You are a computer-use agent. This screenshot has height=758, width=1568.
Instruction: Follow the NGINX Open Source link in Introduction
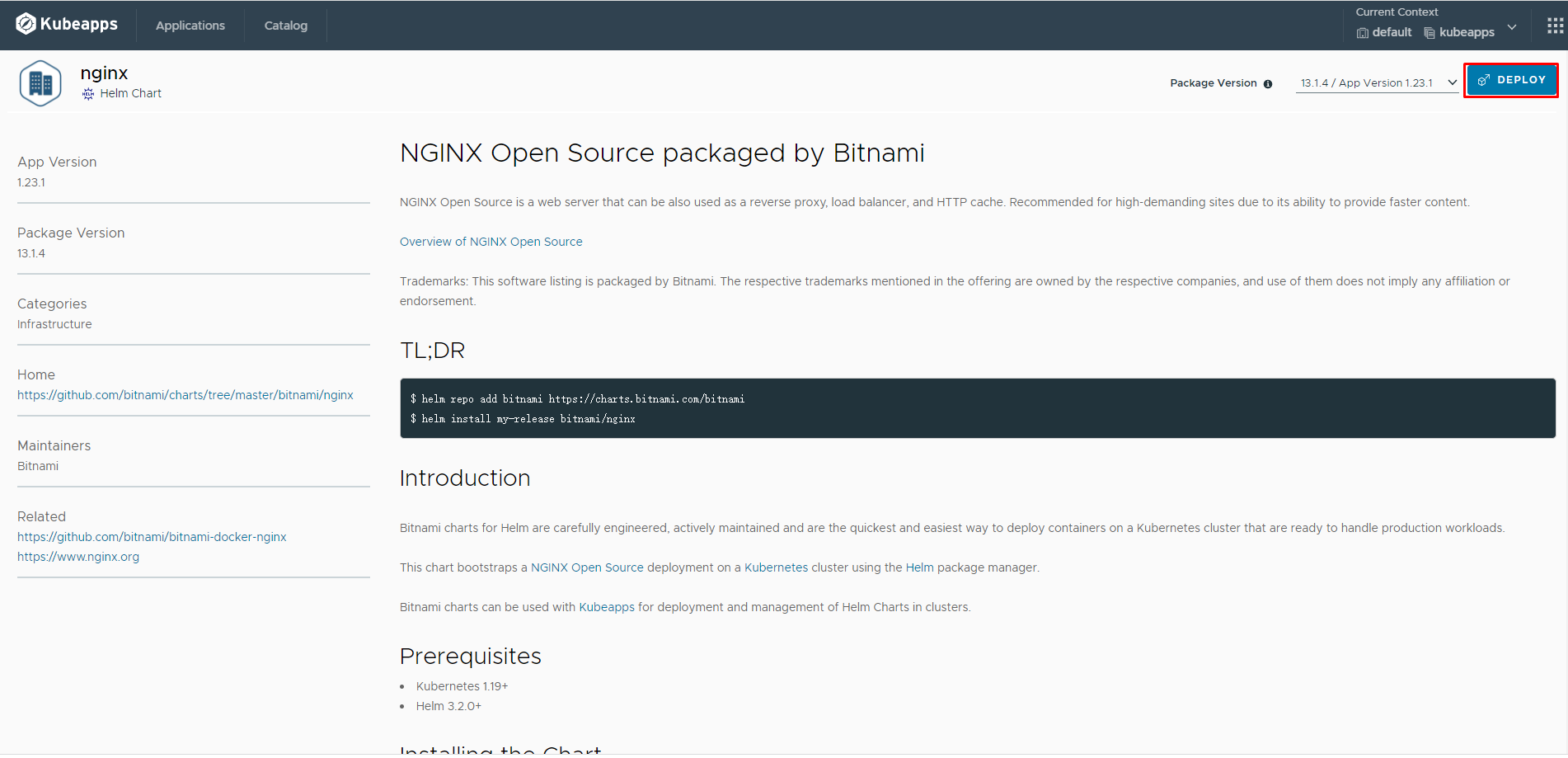click(587, 567)
